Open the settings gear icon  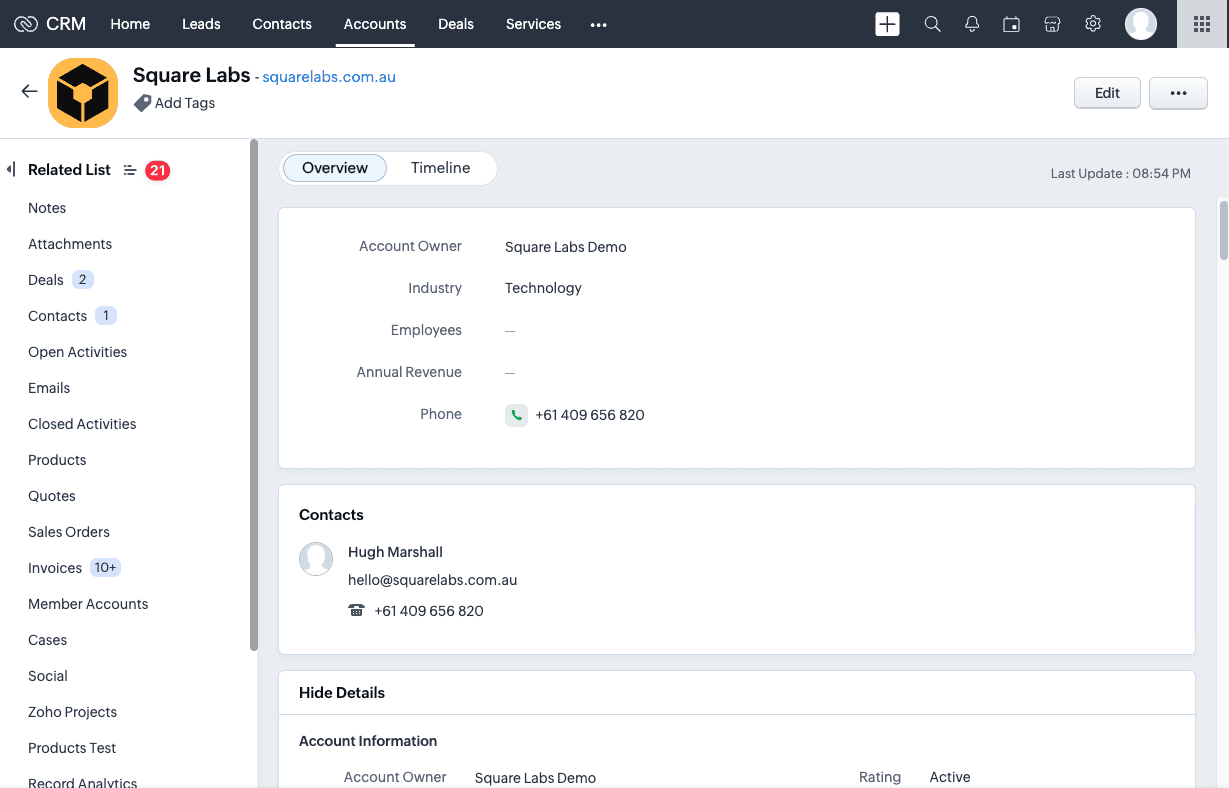click(1093, 24)
